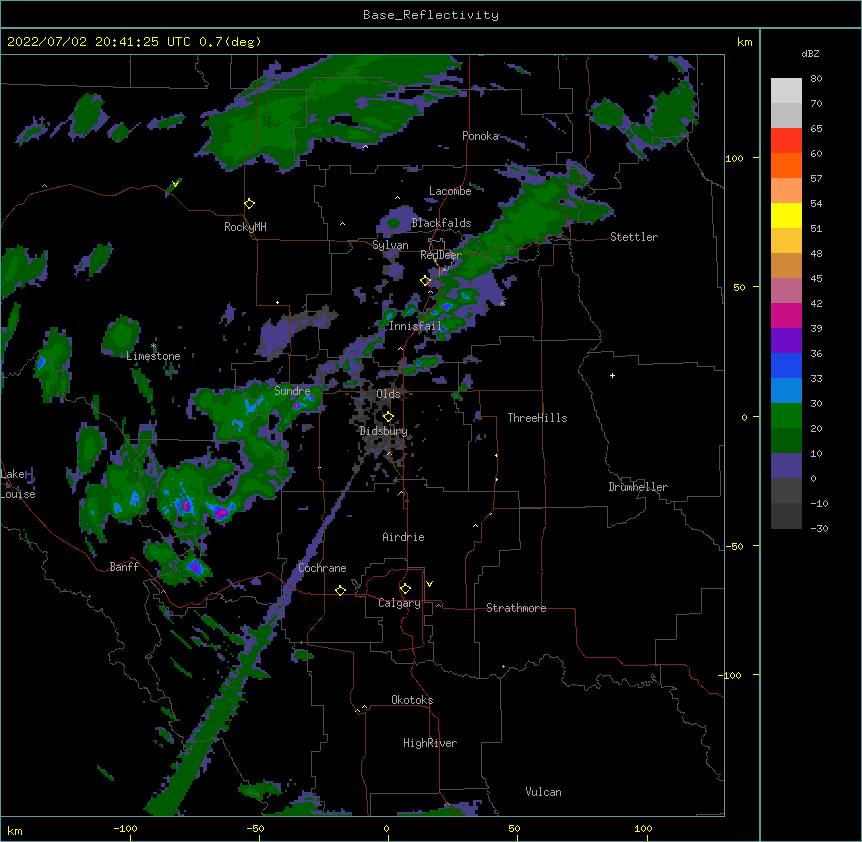Screen dimensions: 862x842
Task: Click the Cochrane city label
Action: click(322, 568)
